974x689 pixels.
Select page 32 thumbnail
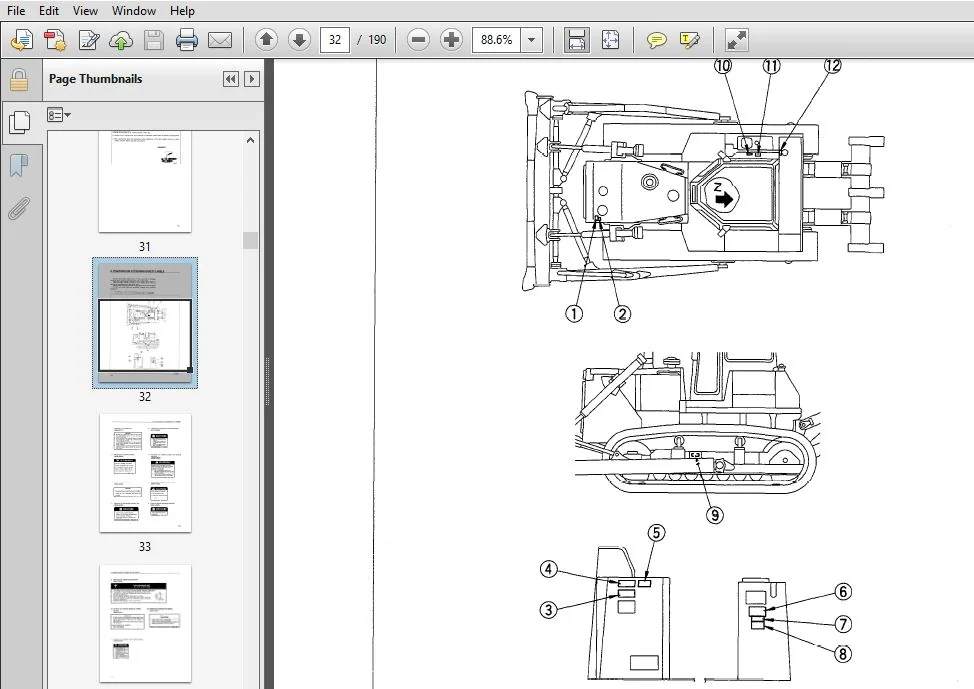pos(145,322)
